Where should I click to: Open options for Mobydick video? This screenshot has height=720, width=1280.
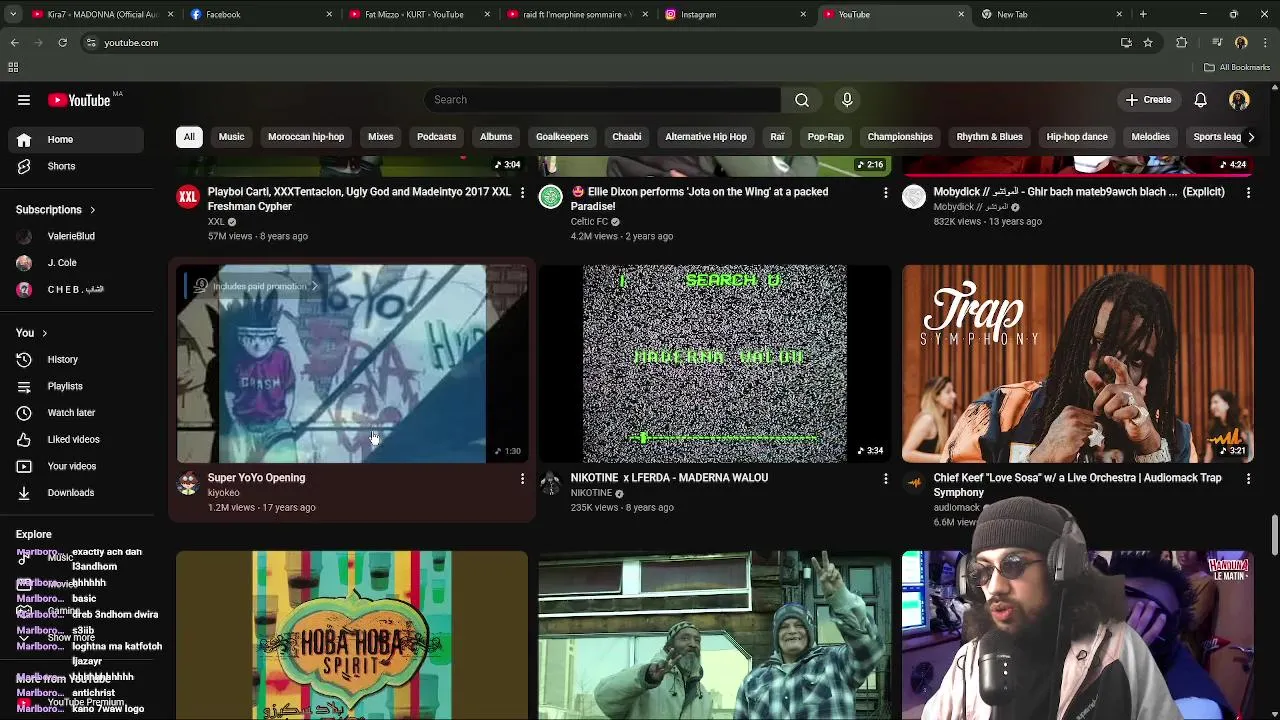coord(1248,192)
